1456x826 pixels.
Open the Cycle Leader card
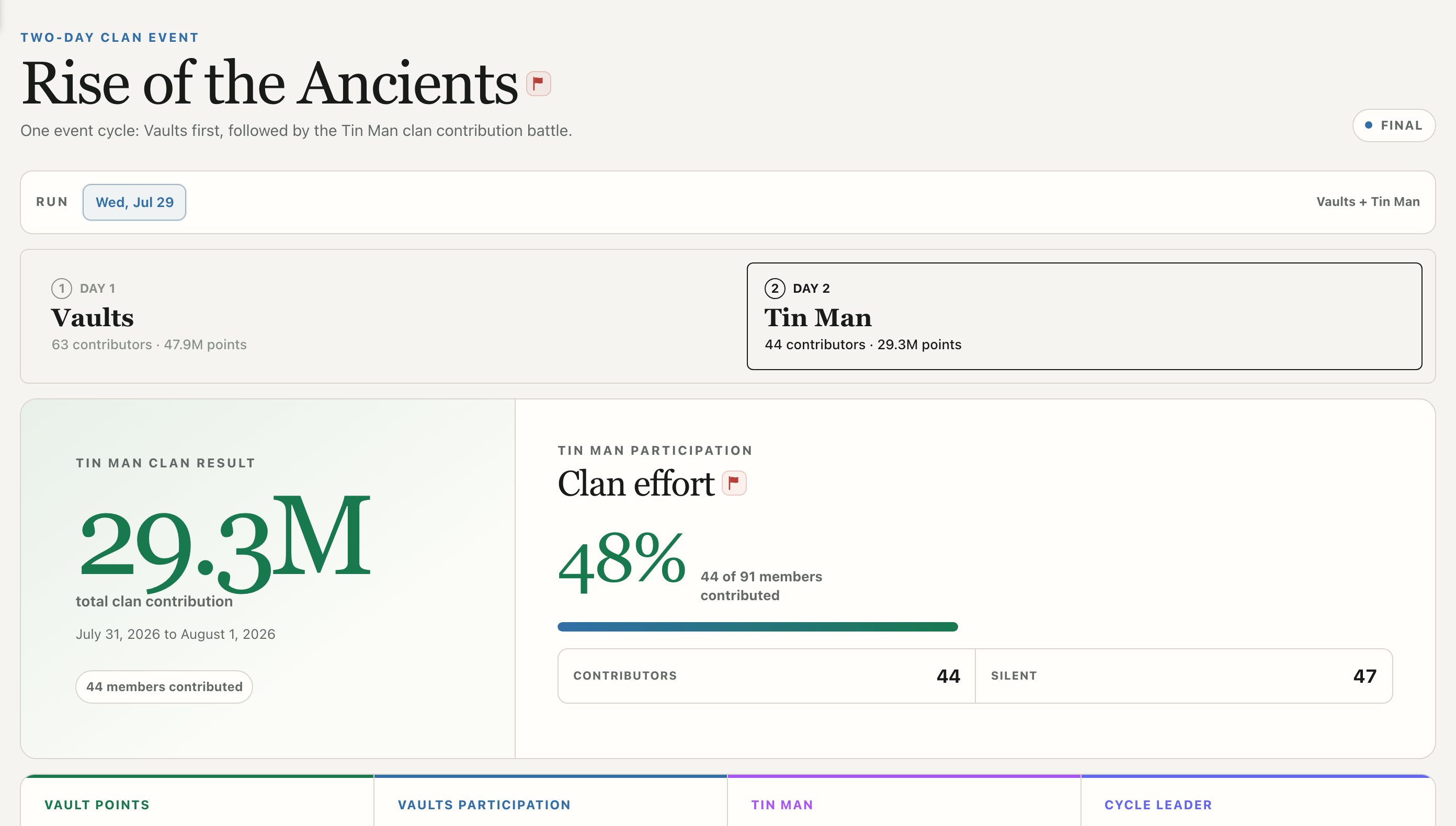tap(1258, 800)
